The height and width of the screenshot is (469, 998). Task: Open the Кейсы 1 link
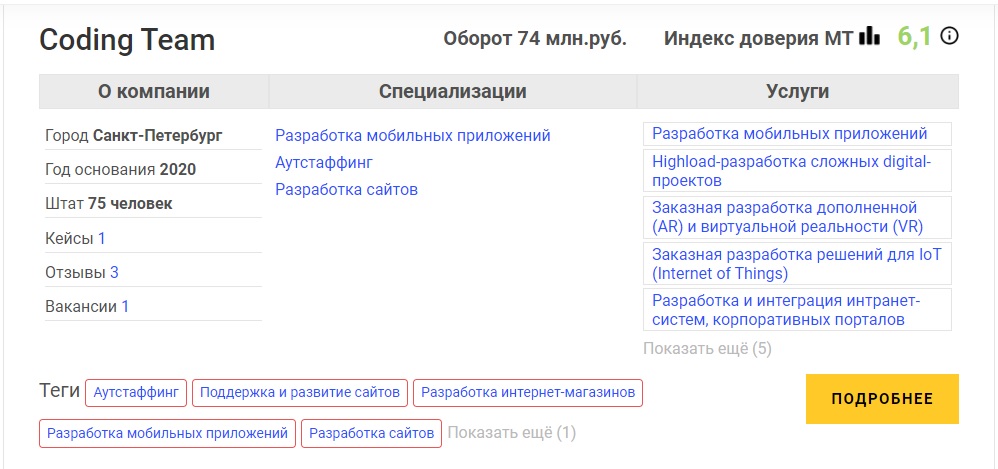101,238
